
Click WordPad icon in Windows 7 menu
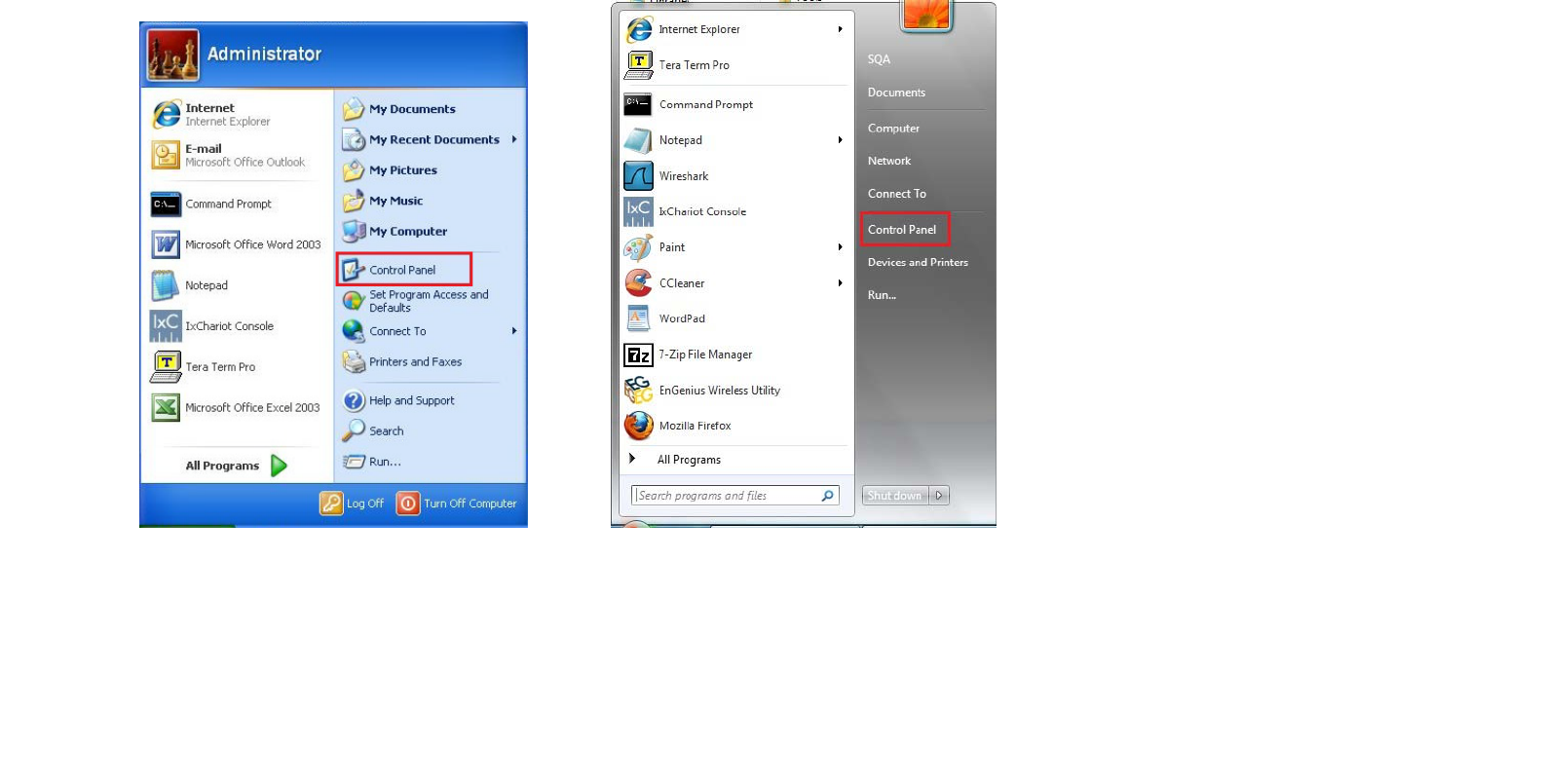638,318
